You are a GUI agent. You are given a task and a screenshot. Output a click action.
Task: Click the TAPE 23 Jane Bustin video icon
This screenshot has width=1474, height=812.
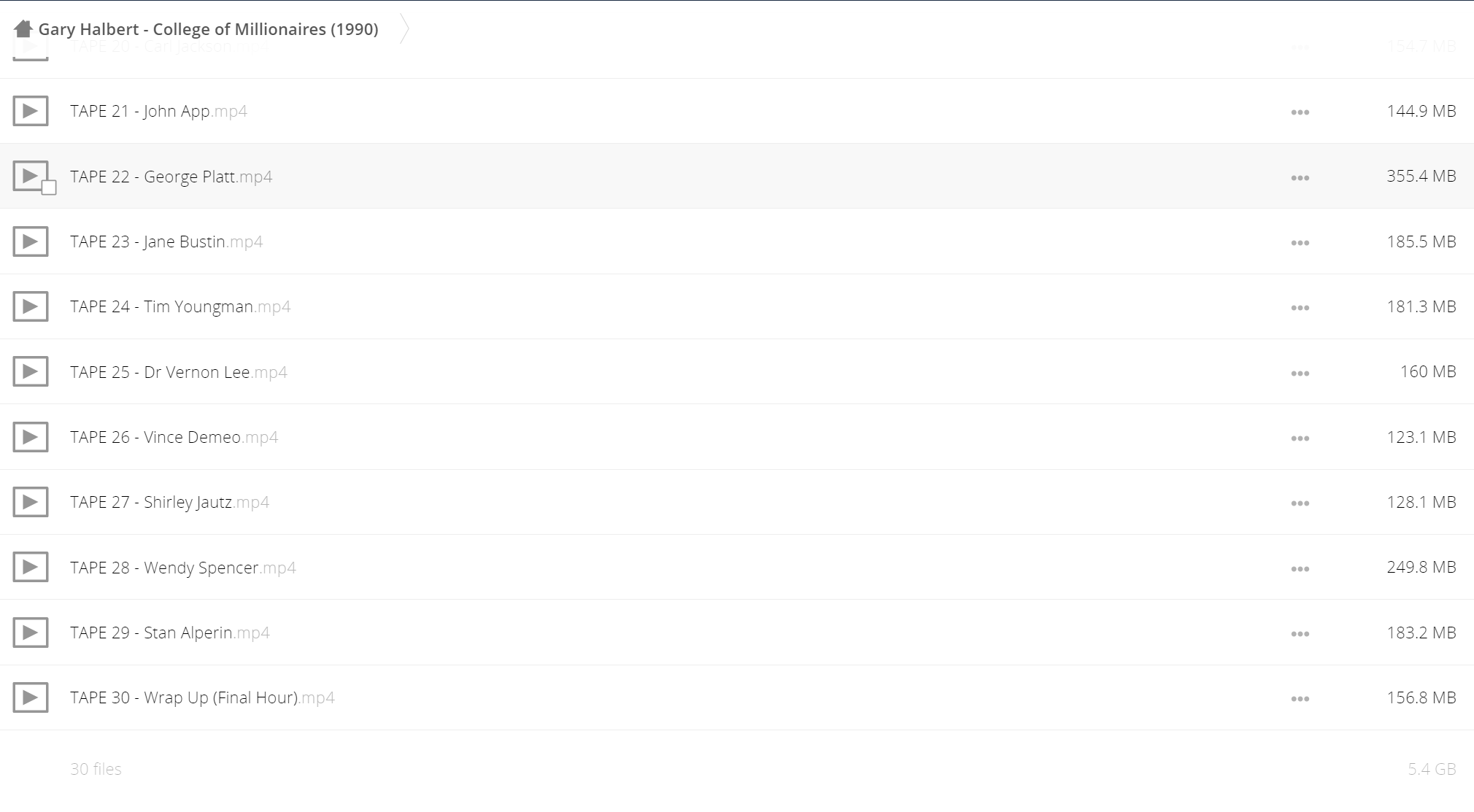click(31, 241)
